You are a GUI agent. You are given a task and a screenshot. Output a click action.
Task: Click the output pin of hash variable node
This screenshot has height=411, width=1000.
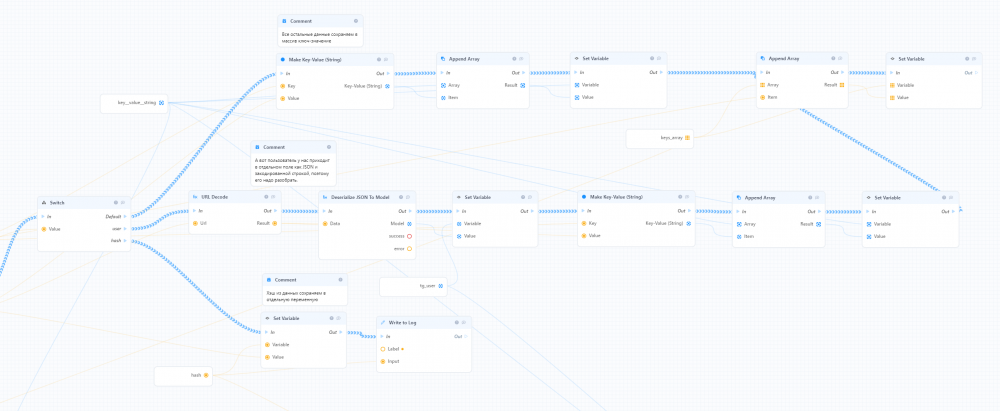click(206, 375)
